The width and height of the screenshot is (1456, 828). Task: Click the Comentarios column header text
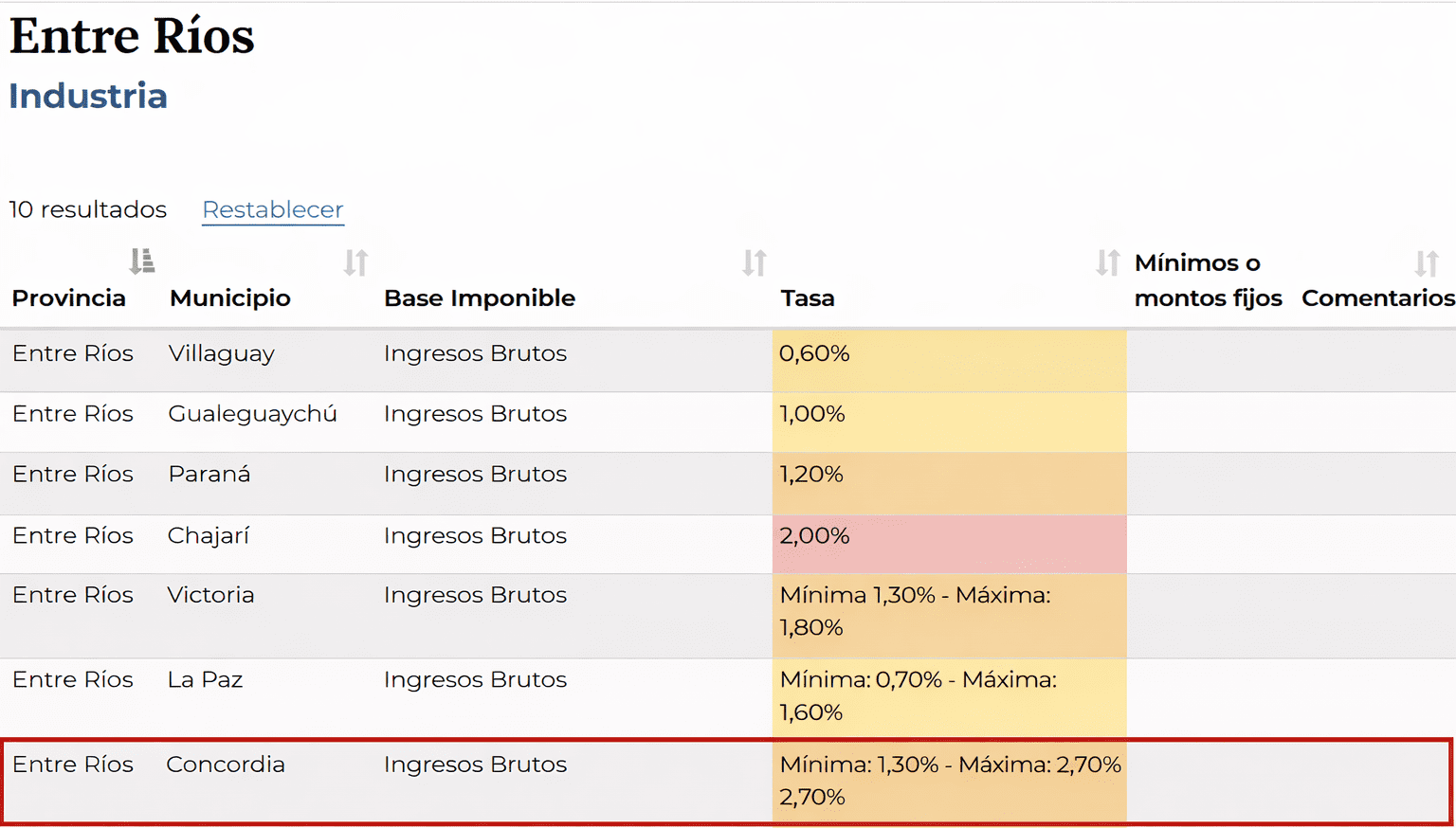(x=1377, y=298)
